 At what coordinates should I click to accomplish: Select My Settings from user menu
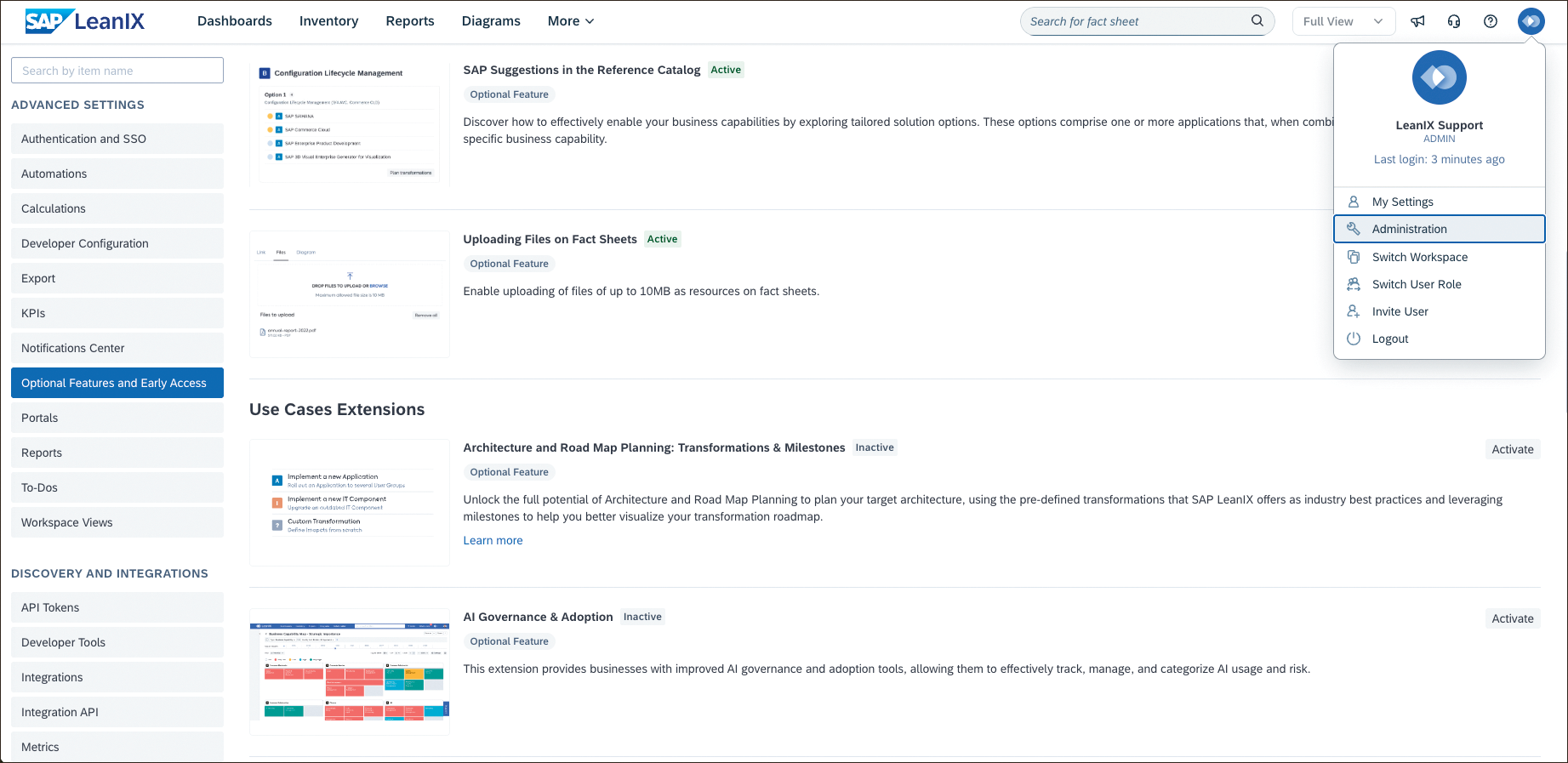(1440, 202)
